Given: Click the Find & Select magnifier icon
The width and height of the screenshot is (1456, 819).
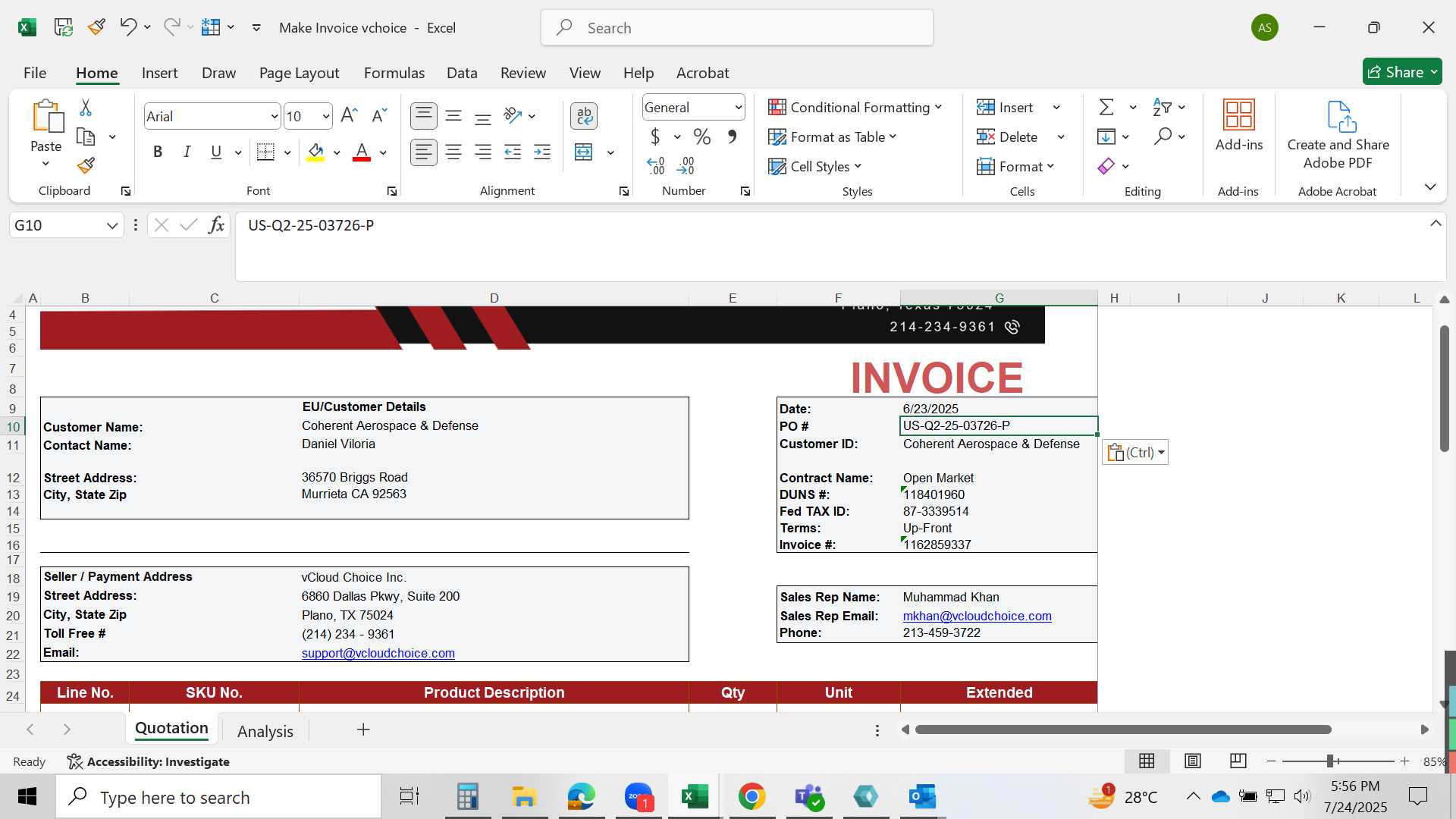Looking at the screenshot, I should point(1163,136).
